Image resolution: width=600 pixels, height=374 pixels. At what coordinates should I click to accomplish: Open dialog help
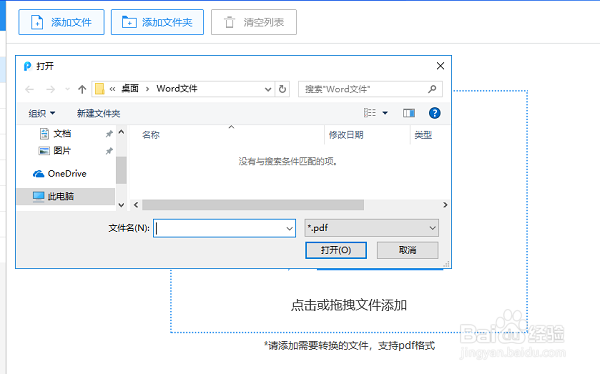(x=434, y=113)
